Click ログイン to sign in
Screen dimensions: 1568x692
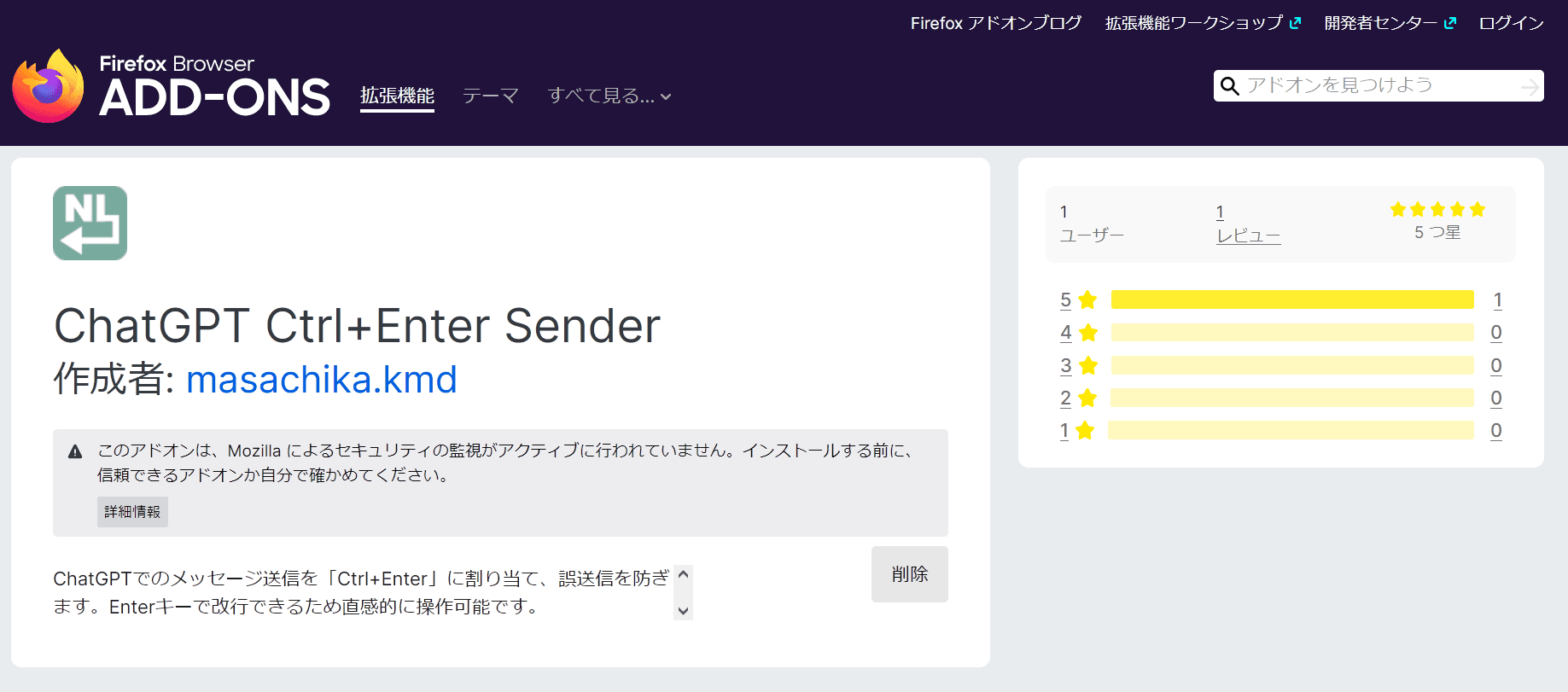click(x=1512, y=24)
